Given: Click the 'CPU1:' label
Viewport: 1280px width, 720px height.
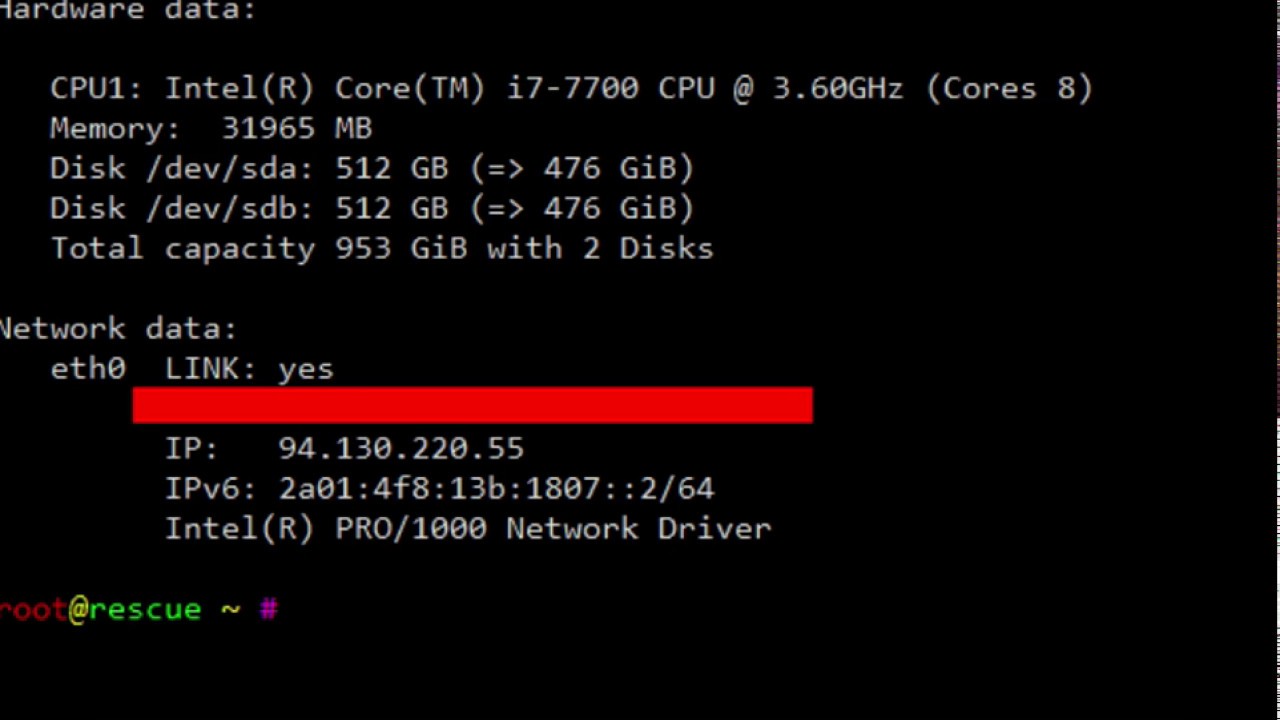Looking at the screenshot, I should click(x=96, y=89).
